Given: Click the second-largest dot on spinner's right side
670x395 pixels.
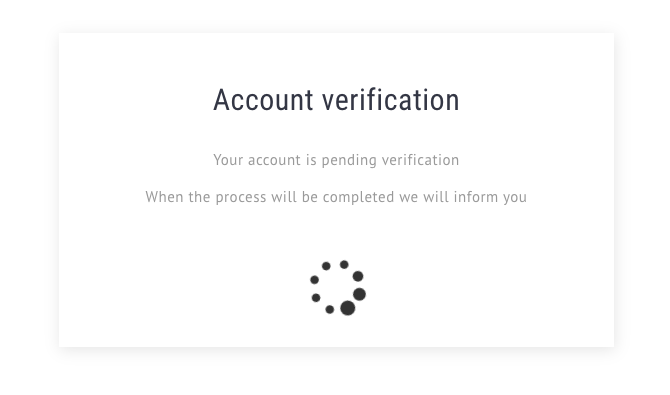Looking at the screenshot, I should (x=359, y=294).
